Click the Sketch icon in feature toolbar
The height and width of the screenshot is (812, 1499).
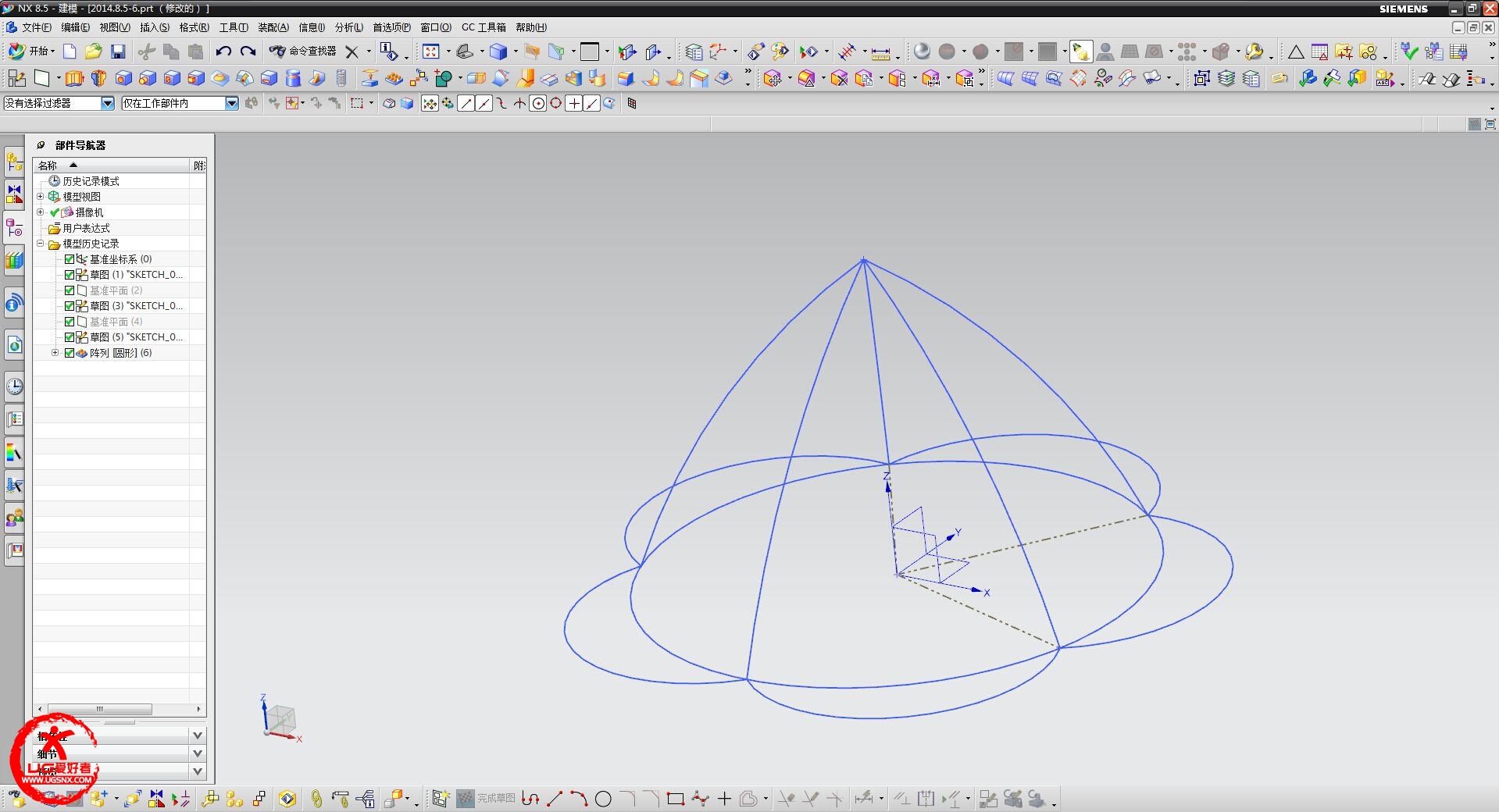click(16, 78)
